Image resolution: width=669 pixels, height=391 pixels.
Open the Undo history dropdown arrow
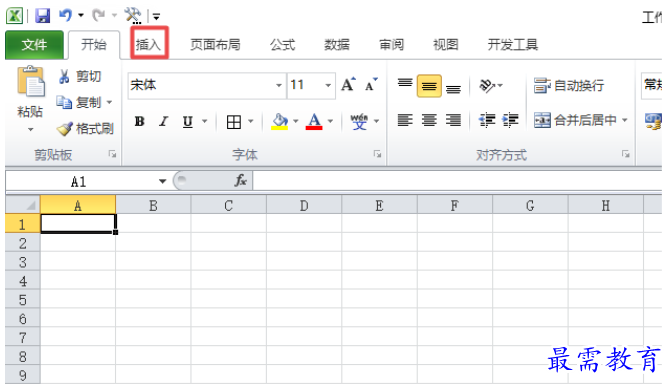pos(81,15)
